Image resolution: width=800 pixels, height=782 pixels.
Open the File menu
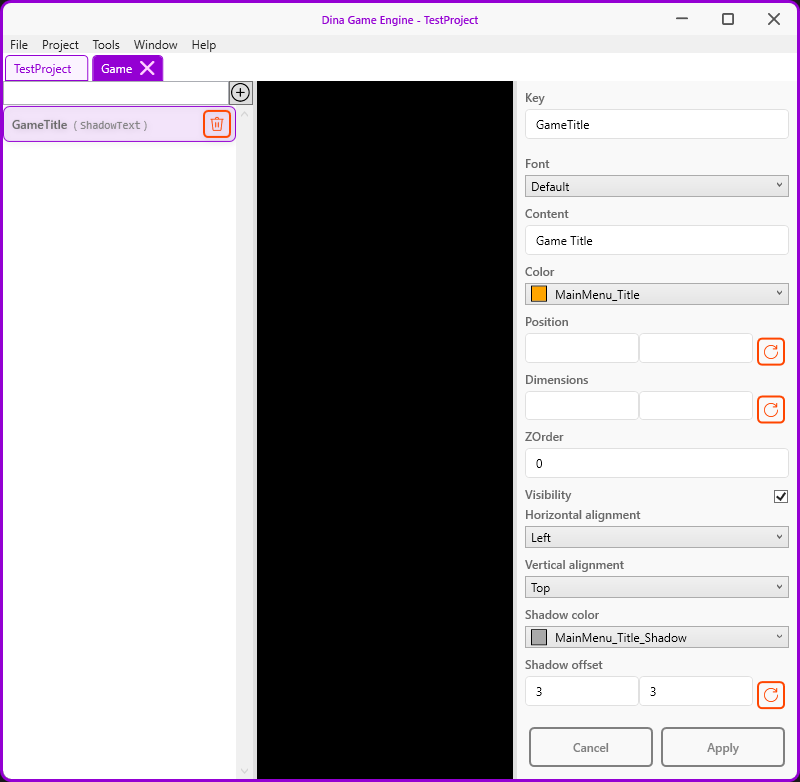pos(19,45)
